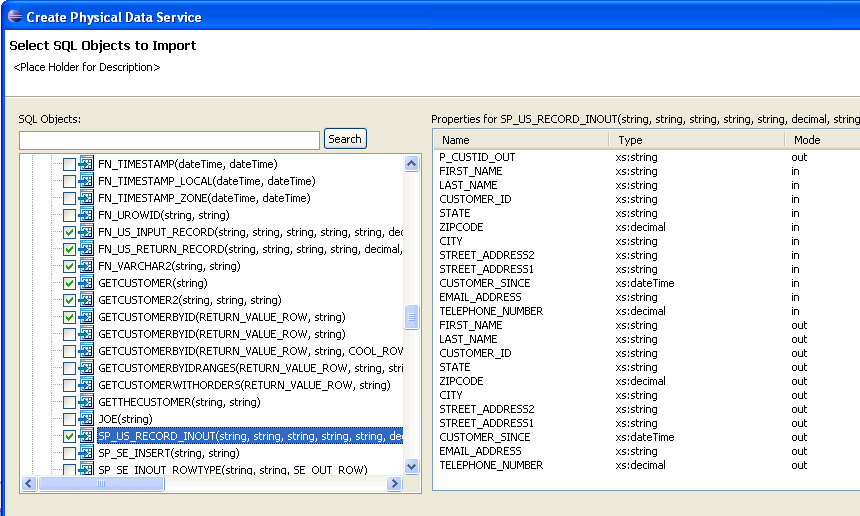Click the FN_US_RETURN_RECORD function icon
Image resolution: width=860 pixels, height=516 pixels.
(x=86, y=249)
